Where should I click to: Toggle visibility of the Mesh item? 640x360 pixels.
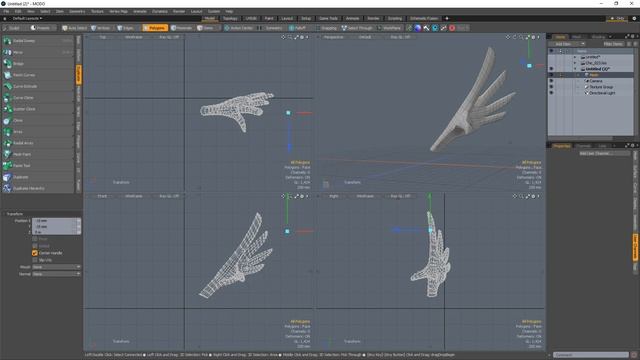coord(551,75)
